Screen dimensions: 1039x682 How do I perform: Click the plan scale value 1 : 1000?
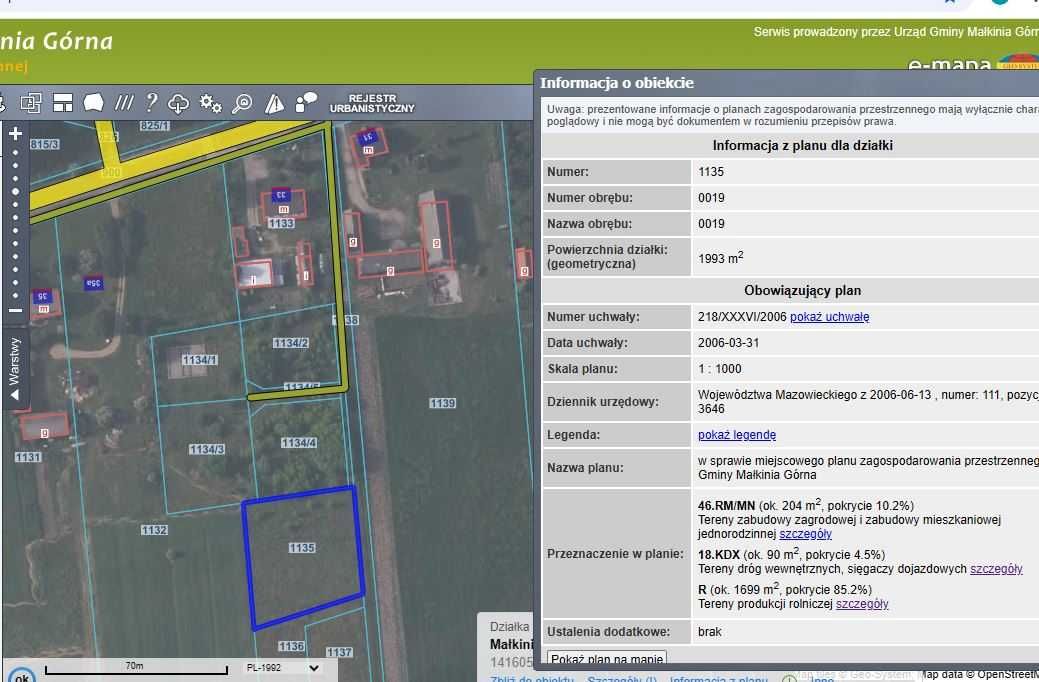(x=720, y=369)
